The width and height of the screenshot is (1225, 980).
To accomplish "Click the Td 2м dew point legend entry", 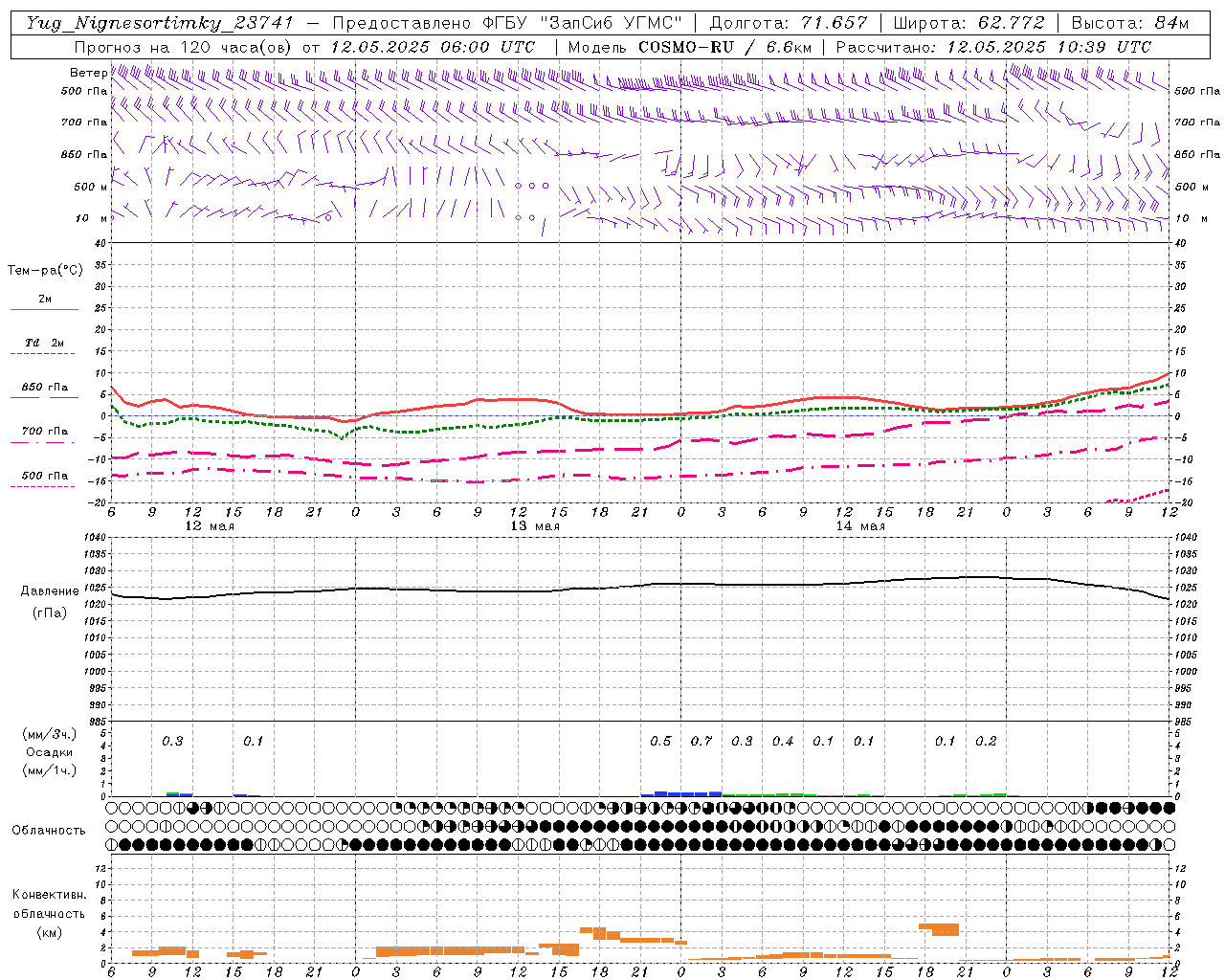I will (x=45, y=343).
